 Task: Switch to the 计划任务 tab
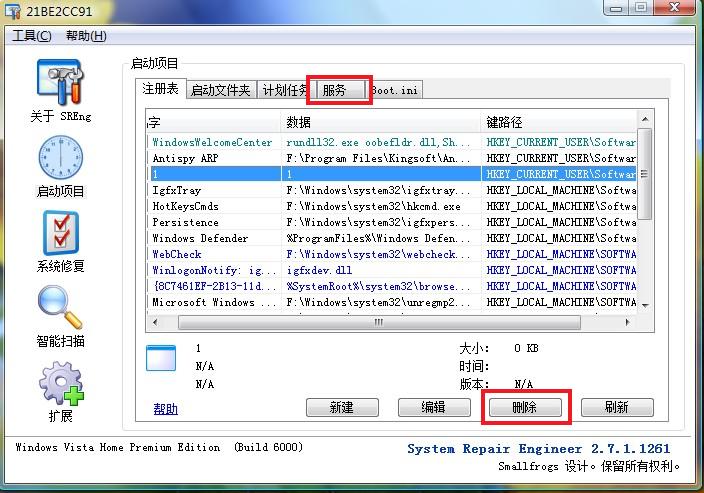(x=284, y=90)
